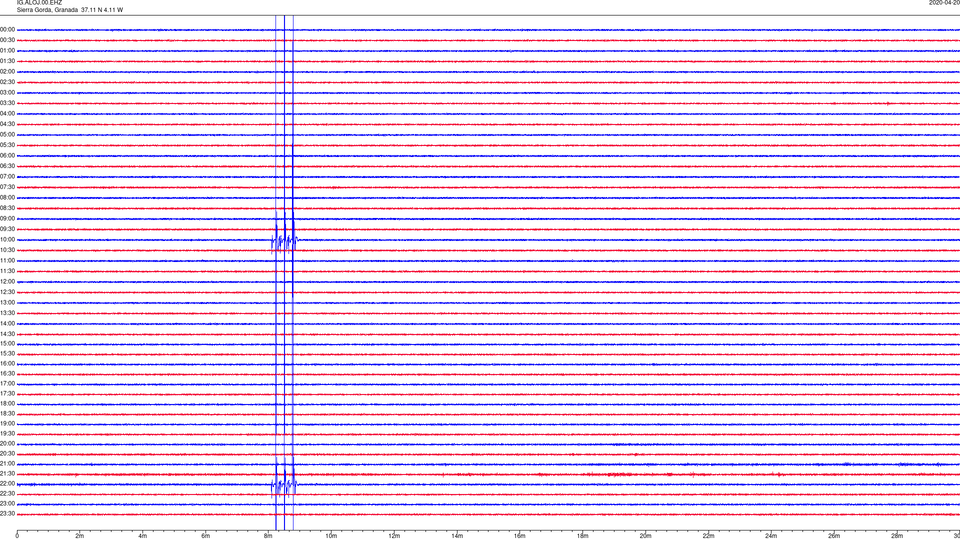Screen dimensions: 960x540
Task: Select the 17:00 trace time label
Action: pos(7,384)
